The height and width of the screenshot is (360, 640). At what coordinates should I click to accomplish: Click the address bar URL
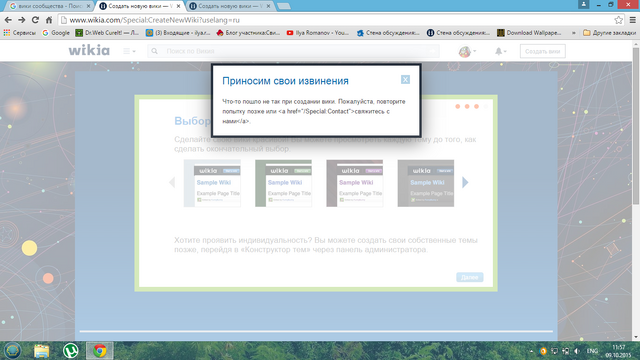(155, 20)
